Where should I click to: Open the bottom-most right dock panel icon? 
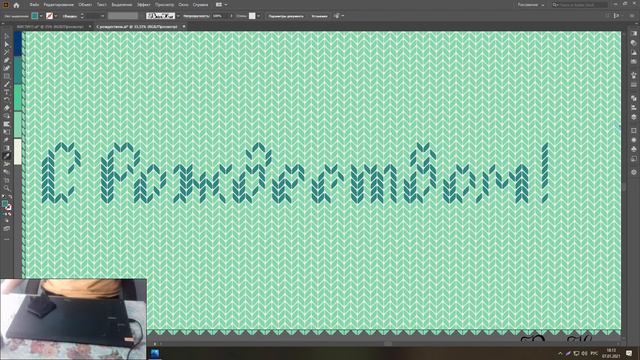[x=633, y=172]
